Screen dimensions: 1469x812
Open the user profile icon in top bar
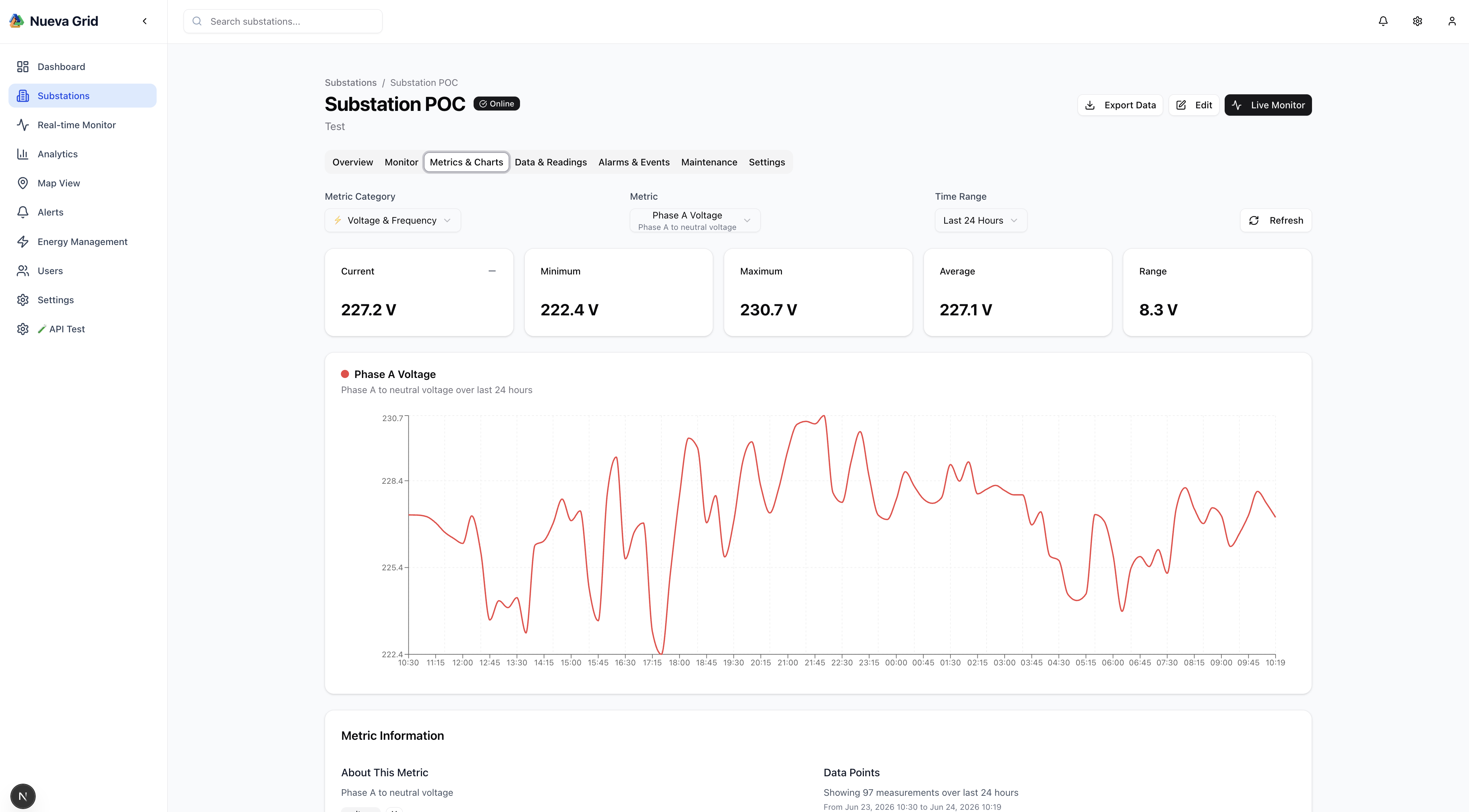point(1452,21)
